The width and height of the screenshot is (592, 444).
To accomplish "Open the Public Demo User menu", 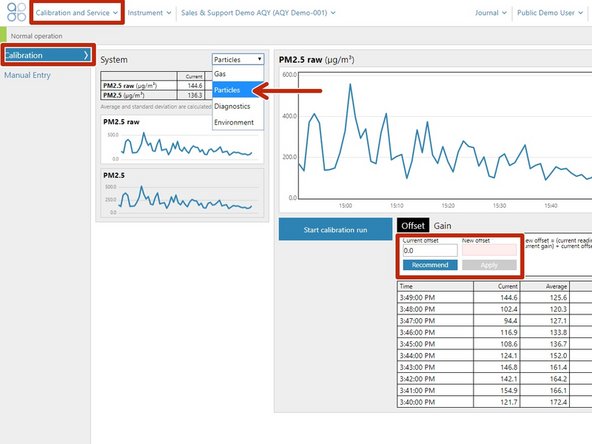I will pyautogui.click(x=550, y=13).
